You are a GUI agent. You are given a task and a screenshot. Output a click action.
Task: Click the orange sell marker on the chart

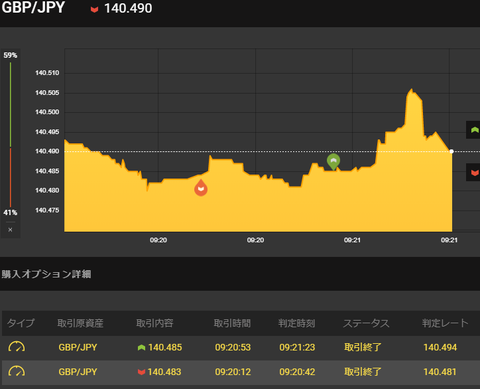(x=201, y=188)
